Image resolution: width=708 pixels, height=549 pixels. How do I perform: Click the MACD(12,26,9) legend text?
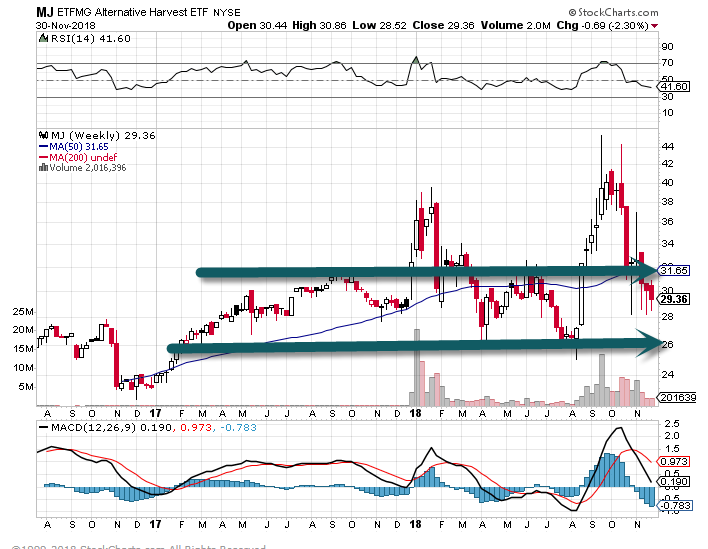coord(93,427)
